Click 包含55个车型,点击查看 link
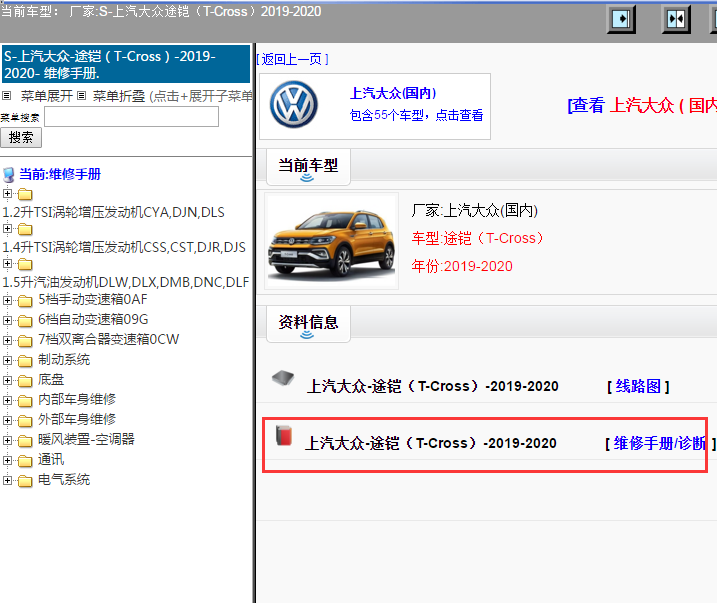 [x=416, y=115]
